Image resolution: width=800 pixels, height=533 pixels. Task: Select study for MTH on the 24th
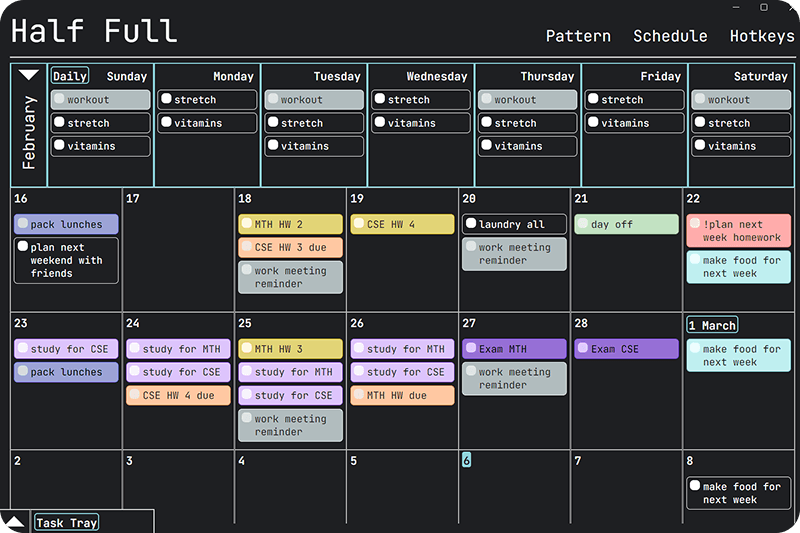click(x=179, y=349)
